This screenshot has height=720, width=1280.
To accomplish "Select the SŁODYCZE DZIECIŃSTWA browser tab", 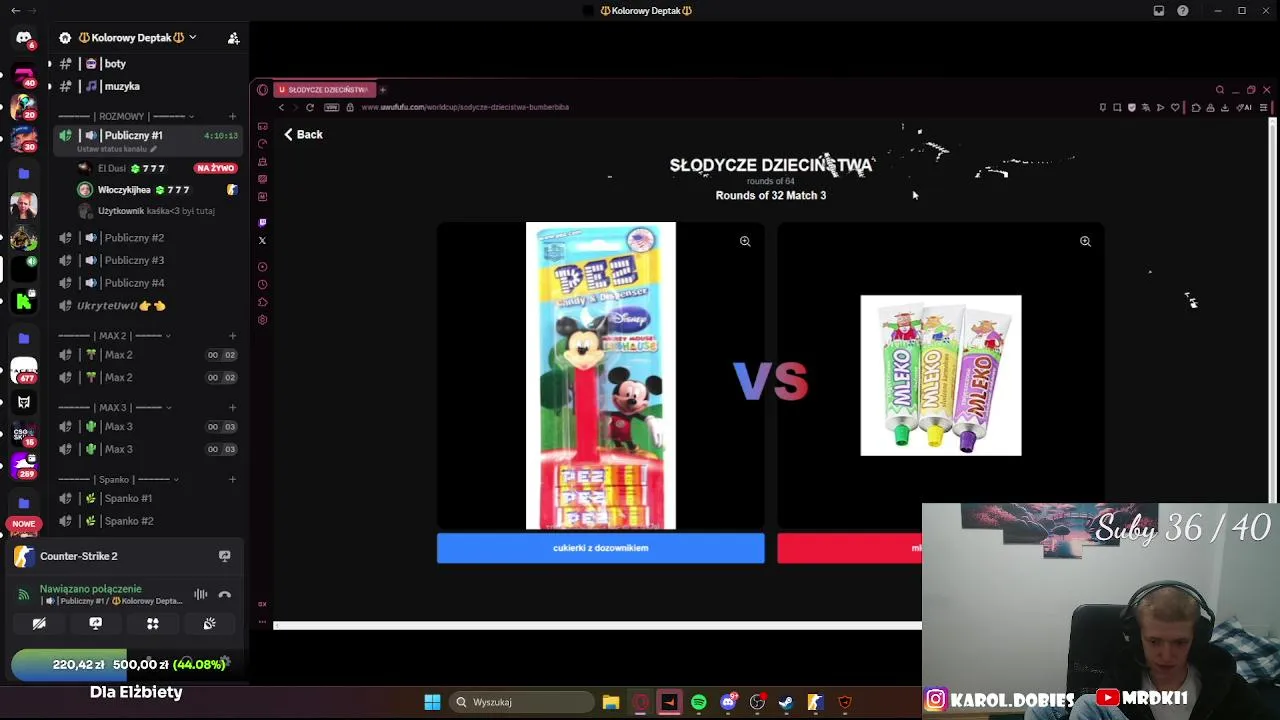I will (x=323, y=90).
